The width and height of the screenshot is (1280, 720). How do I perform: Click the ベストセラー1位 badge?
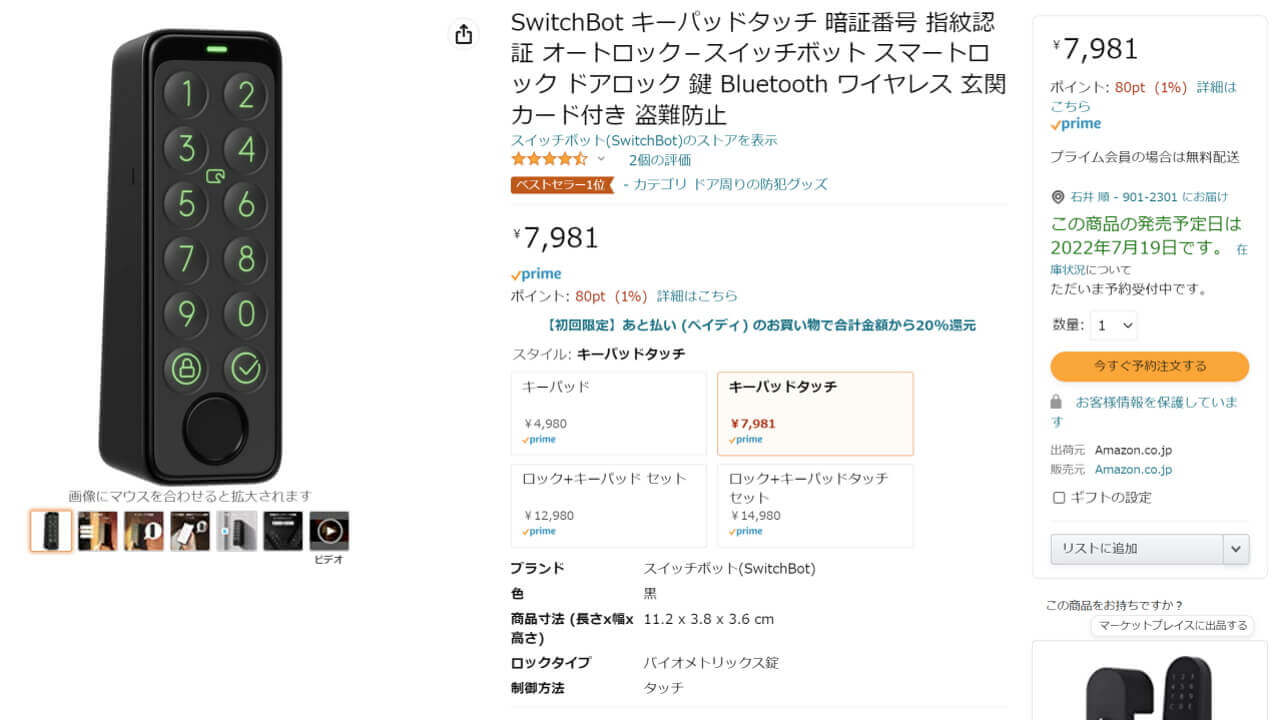click(560, 185)
